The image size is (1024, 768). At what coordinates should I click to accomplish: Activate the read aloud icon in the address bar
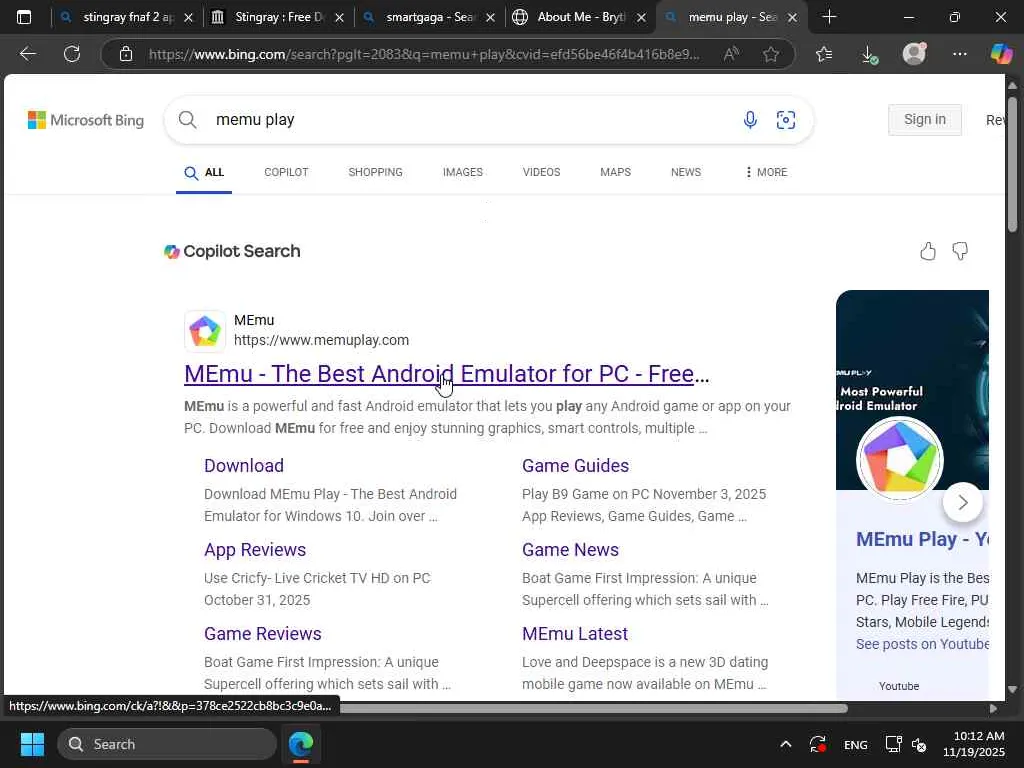[x=731, y=54]
